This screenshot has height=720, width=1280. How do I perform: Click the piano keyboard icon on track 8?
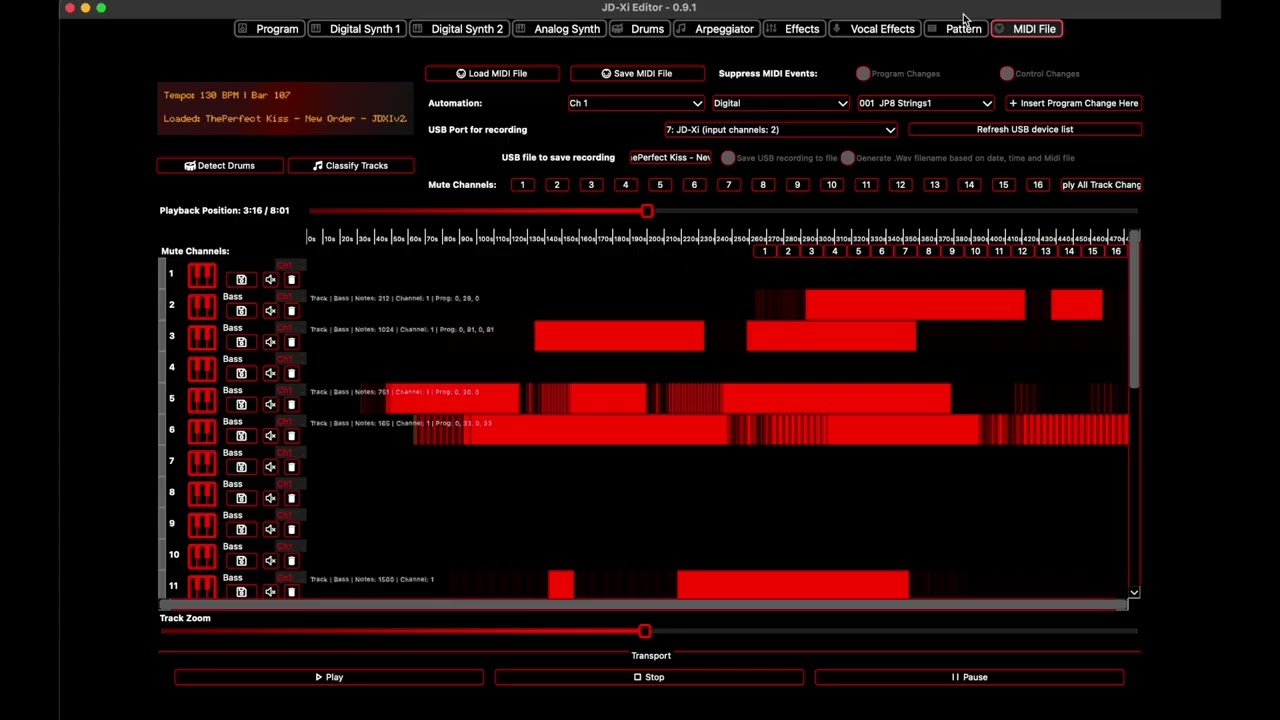pyautogui.click(x=202, y=492)
